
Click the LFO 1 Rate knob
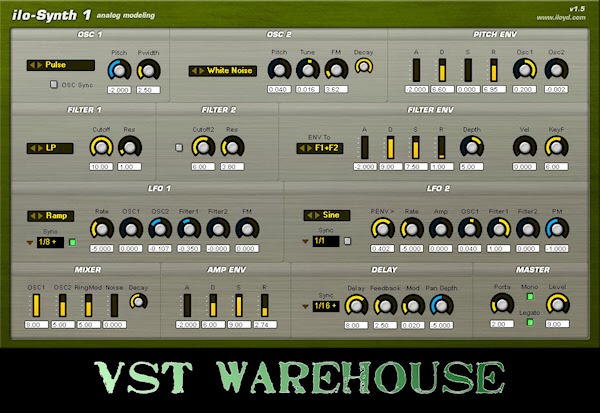click(x=102, y=229)
